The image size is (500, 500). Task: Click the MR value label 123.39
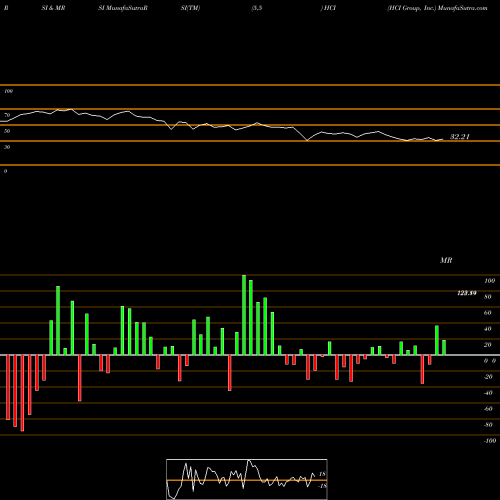click(467, 293)
